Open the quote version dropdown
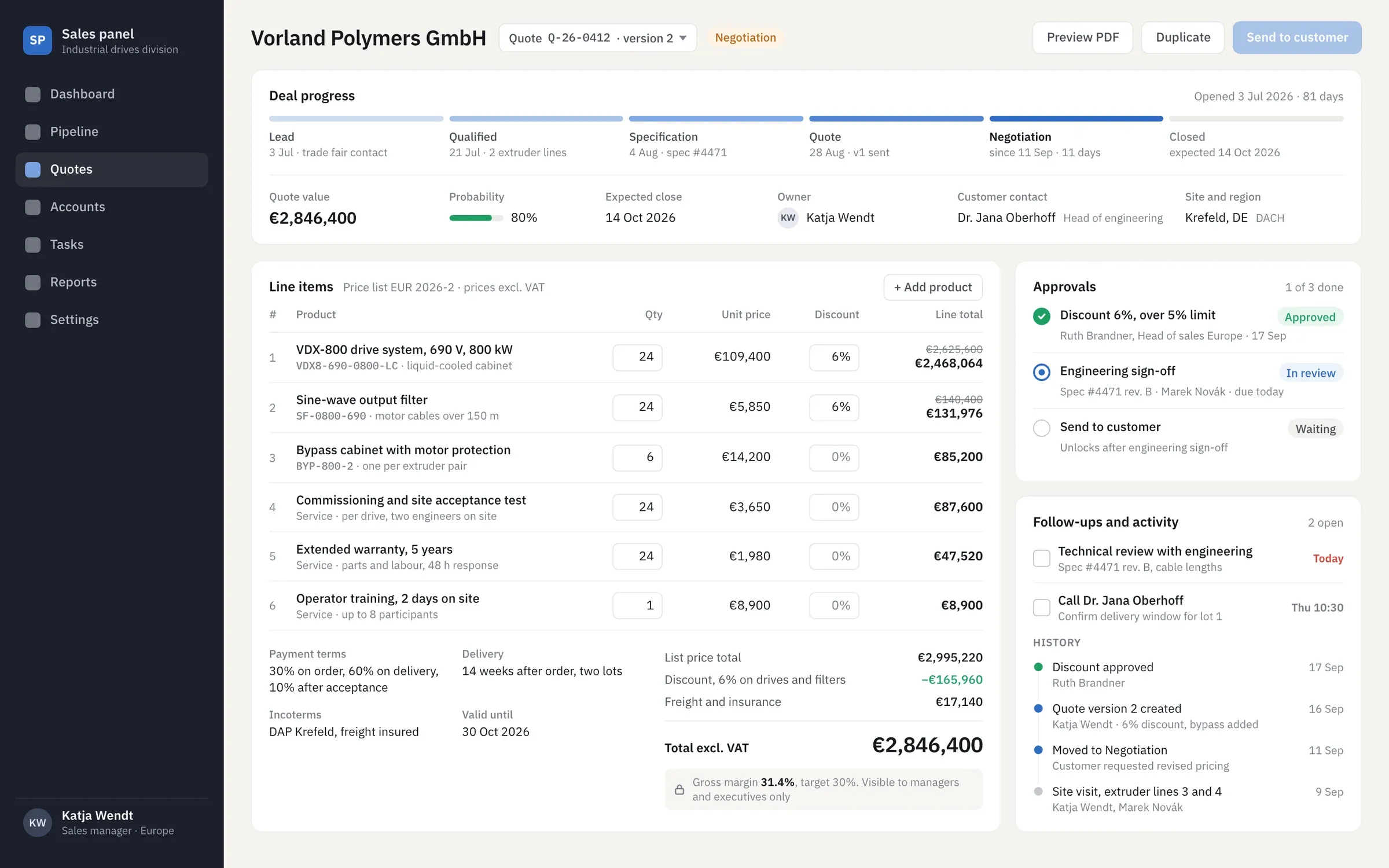Viewport: 1389px width, 868px height. point(598,38)
